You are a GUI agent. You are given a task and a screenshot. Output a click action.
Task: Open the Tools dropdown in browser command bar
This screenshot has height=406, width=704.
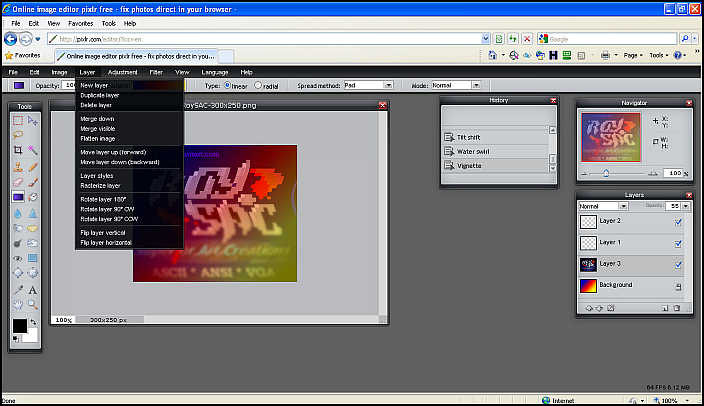point(659,55)
